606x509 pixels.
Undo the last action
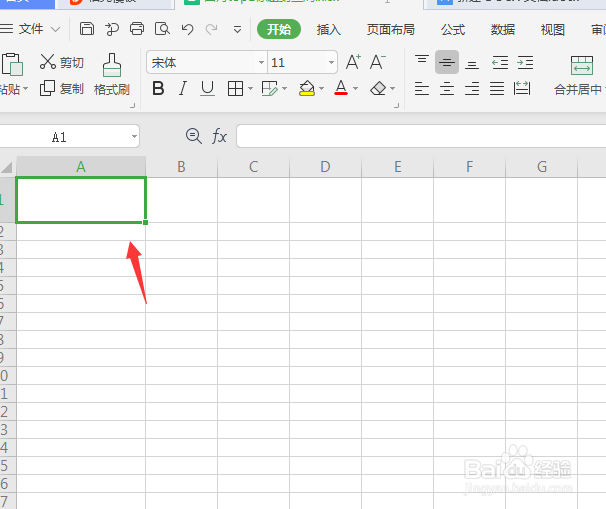click(187, 29)
